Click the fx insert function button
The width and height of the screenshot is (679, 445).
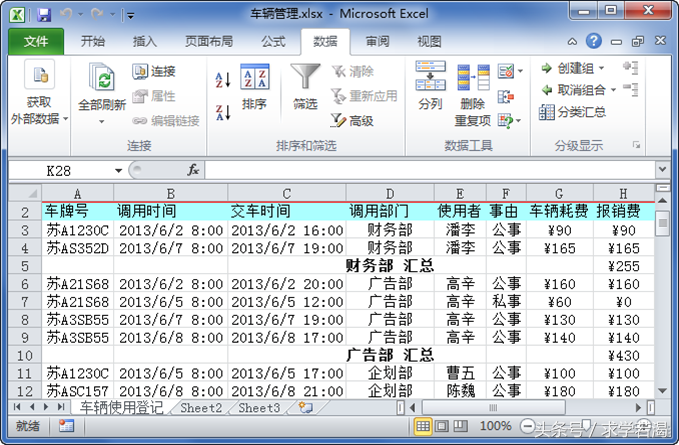pyautogui.click(x=193, y=170)
